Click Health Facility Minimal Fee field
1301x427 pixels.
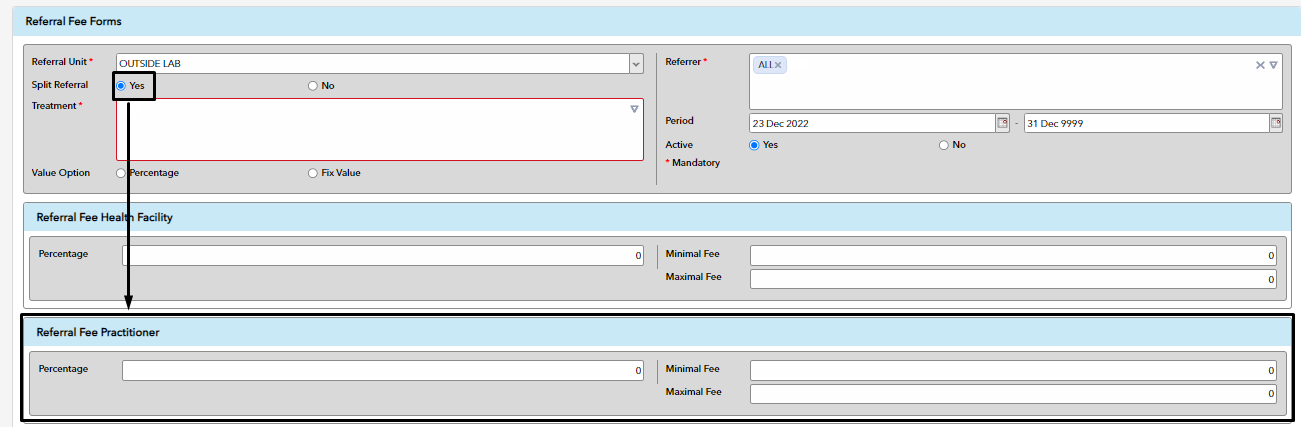pos(1013,256)
